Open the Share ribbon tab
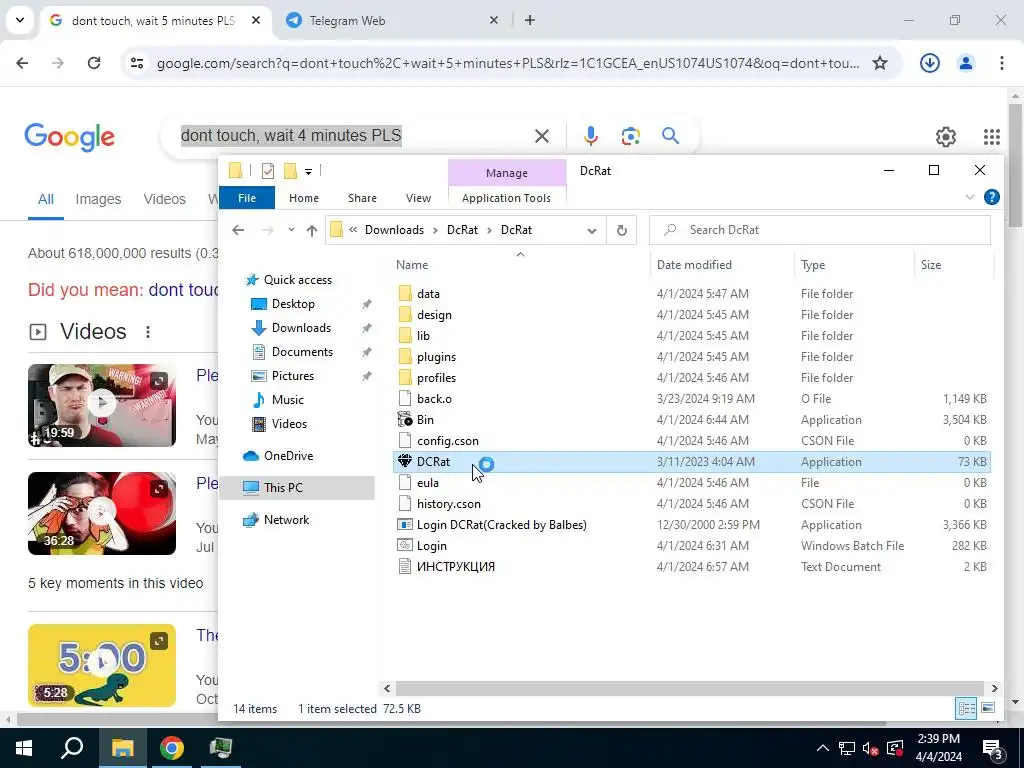 (362, 198)
